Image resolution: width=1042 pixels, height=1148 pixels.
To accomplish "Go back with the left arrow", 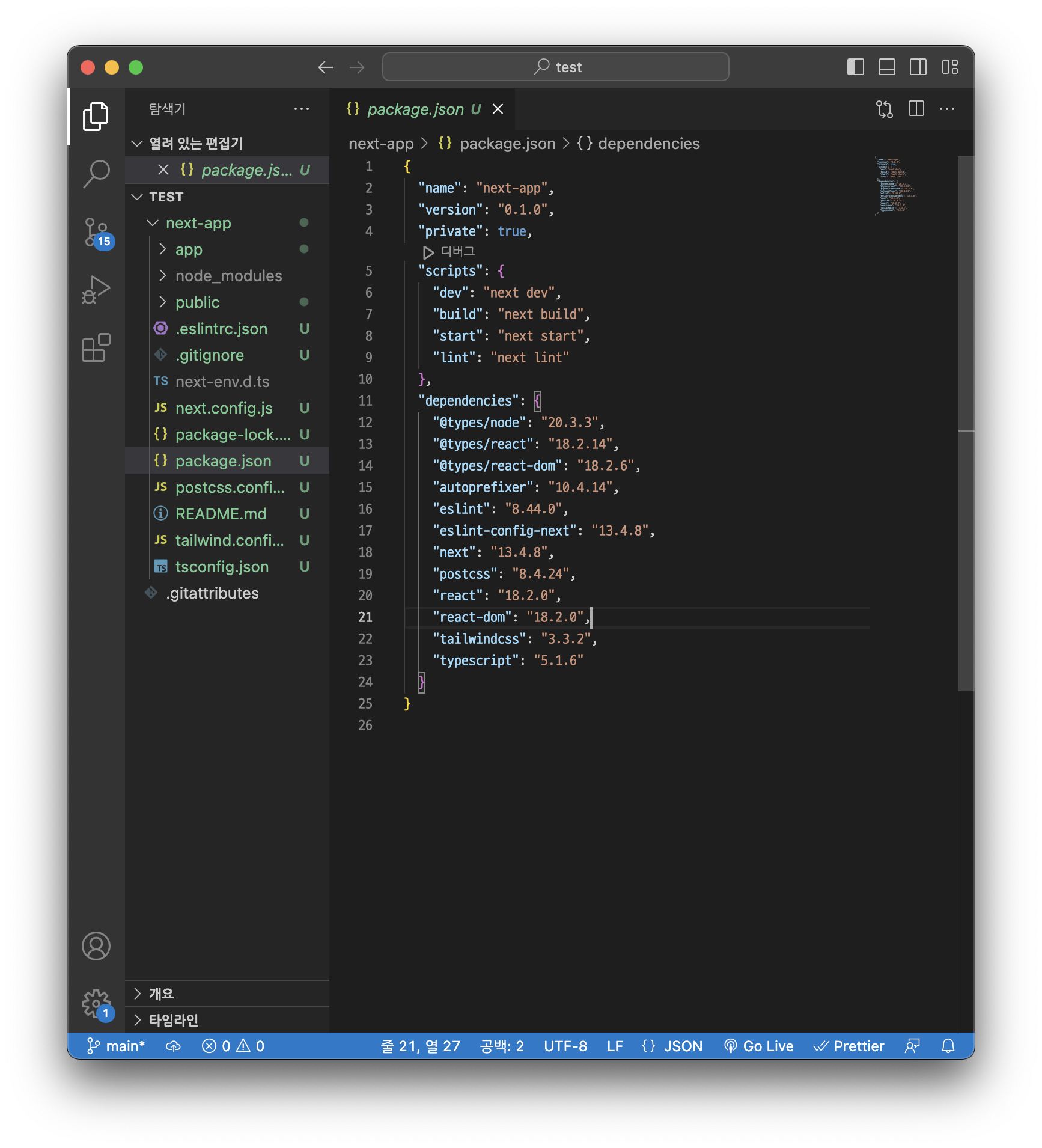I will 325,67.
